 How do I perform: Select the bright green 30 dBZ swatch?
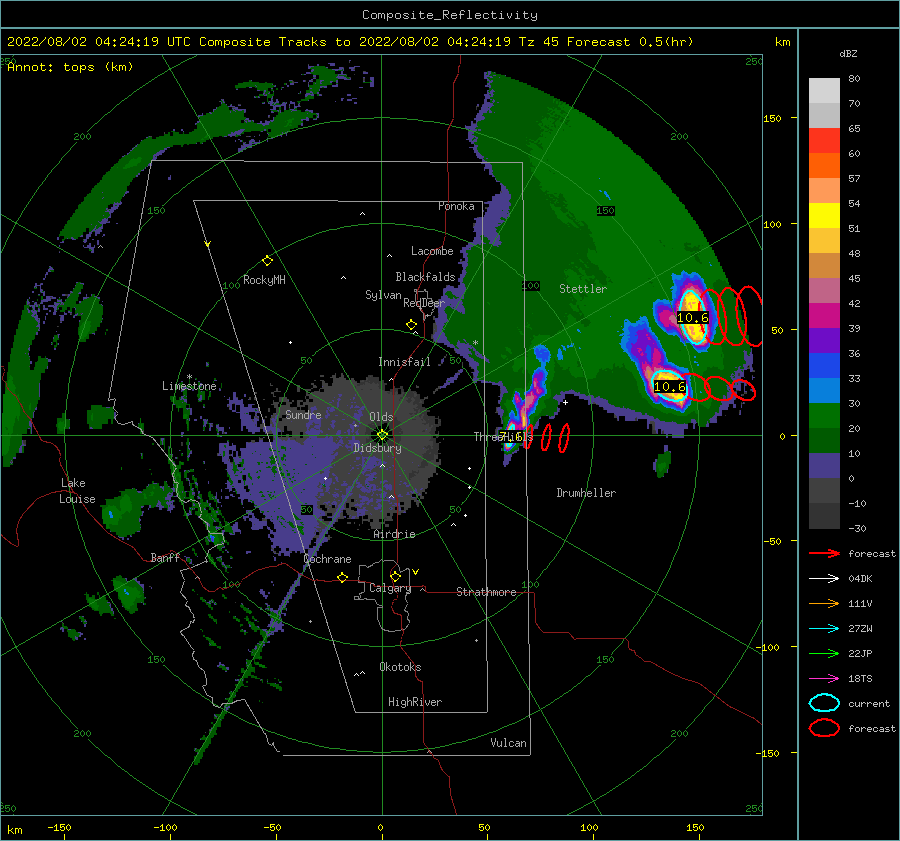tap(824, 416)
